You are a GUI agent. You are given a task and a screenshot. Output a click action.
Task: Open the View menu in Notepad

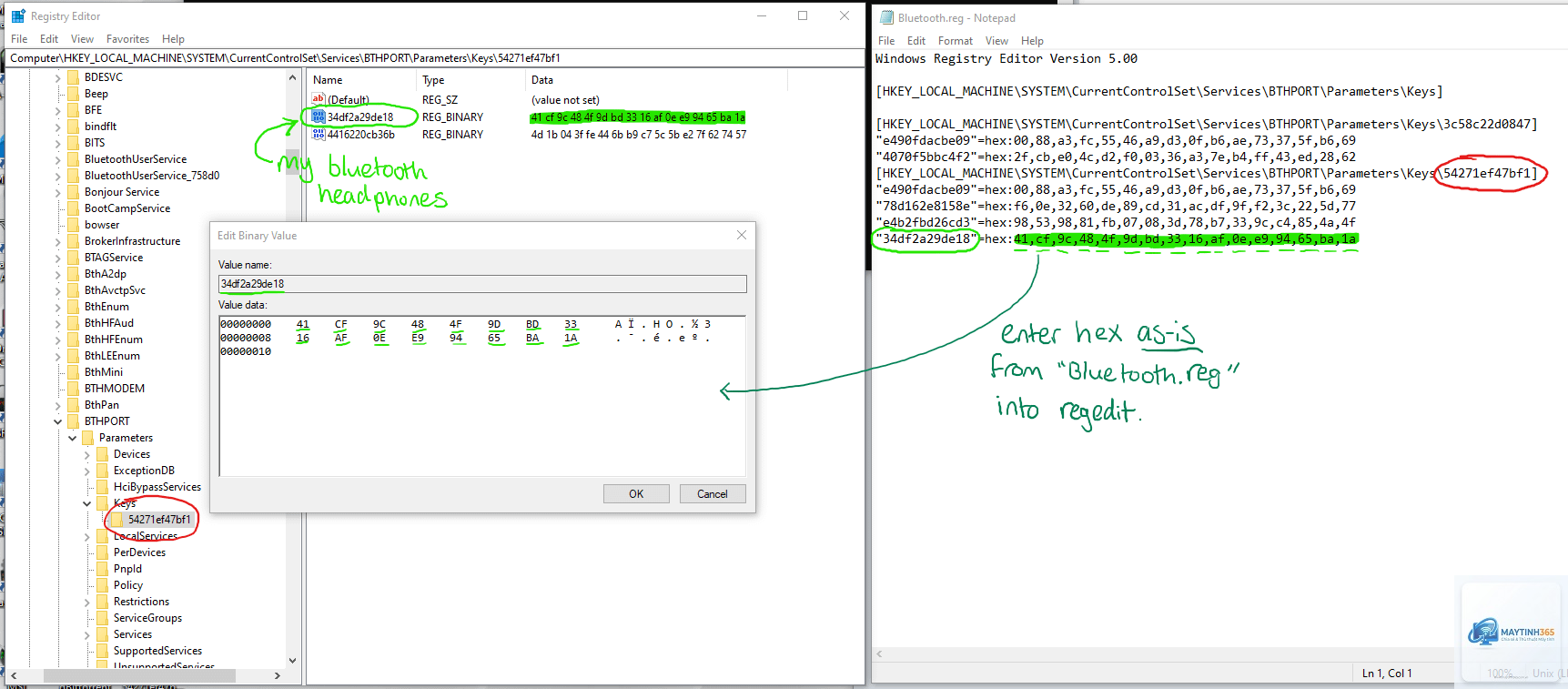(x=996, y=41)
